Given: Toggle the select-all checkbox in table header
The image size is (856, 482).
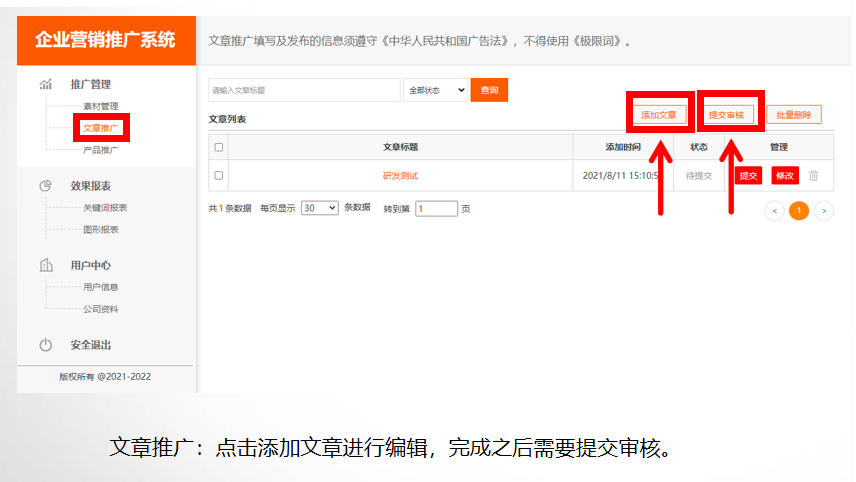Looking at the screenshot, I should [219, 147].
